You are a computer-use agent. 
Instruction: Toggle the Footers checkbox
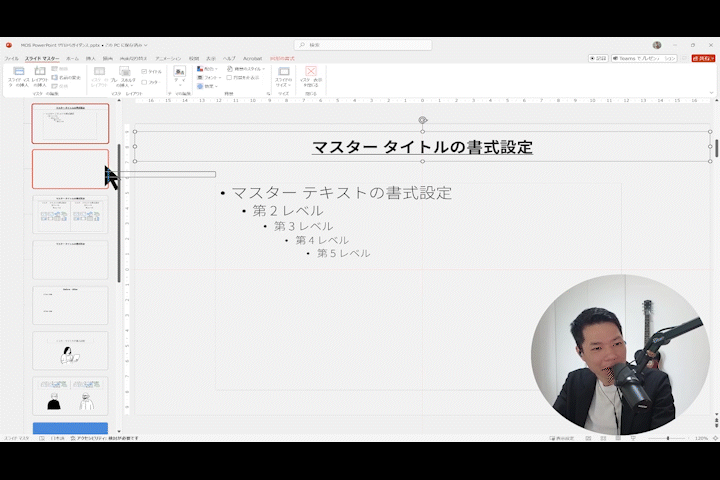click(x=144, y=81)
